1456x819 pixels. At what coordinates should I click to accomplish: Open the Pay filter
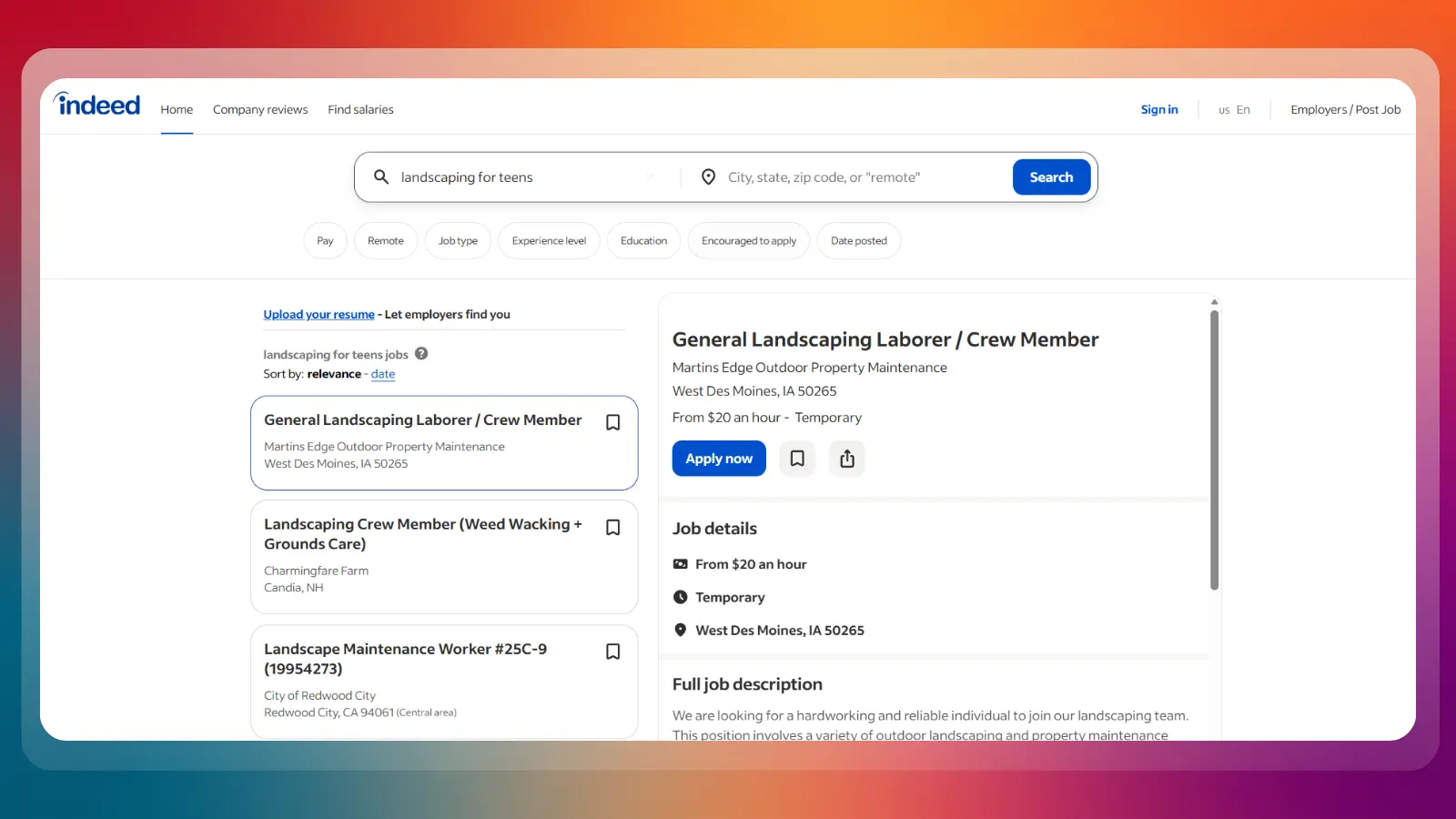pyautogui.click(x=325, y=241)
